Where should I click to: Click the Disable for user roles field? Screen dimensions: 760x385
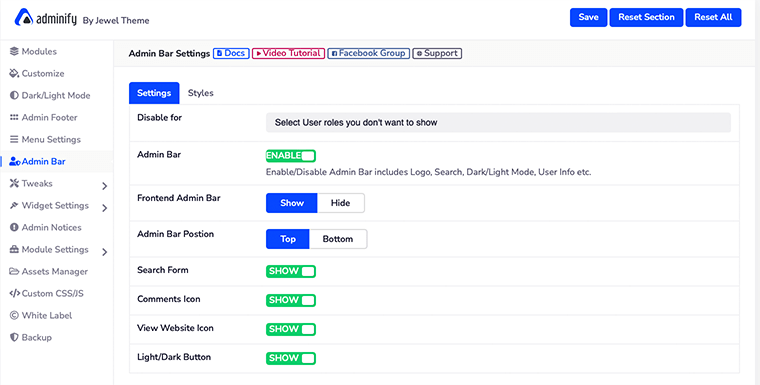498,123
